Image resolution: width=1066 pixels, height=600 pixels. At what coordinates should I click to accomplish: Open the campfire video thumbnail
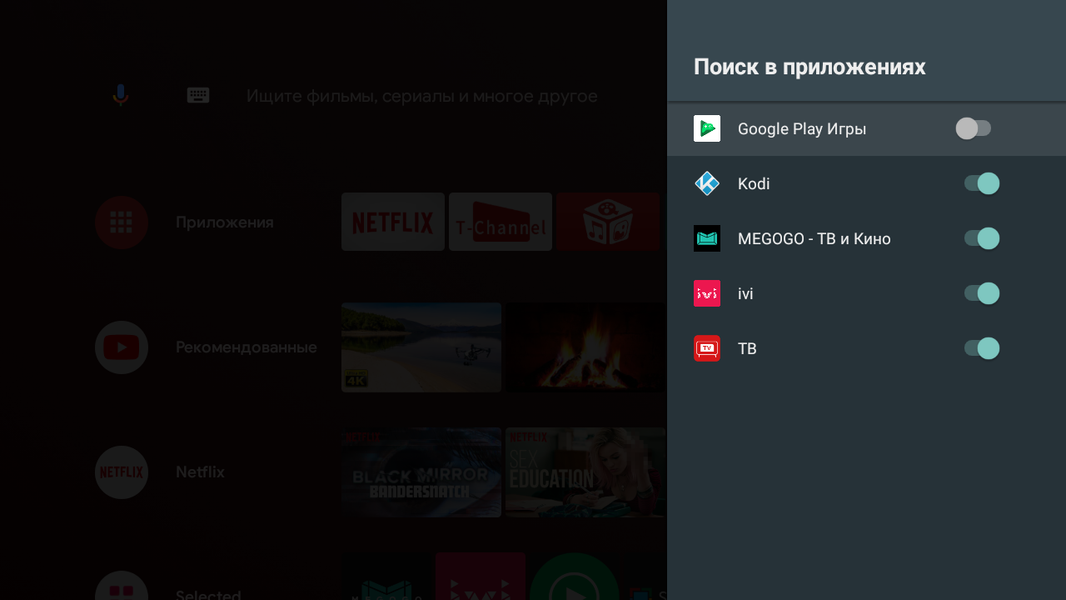[586, 347]
